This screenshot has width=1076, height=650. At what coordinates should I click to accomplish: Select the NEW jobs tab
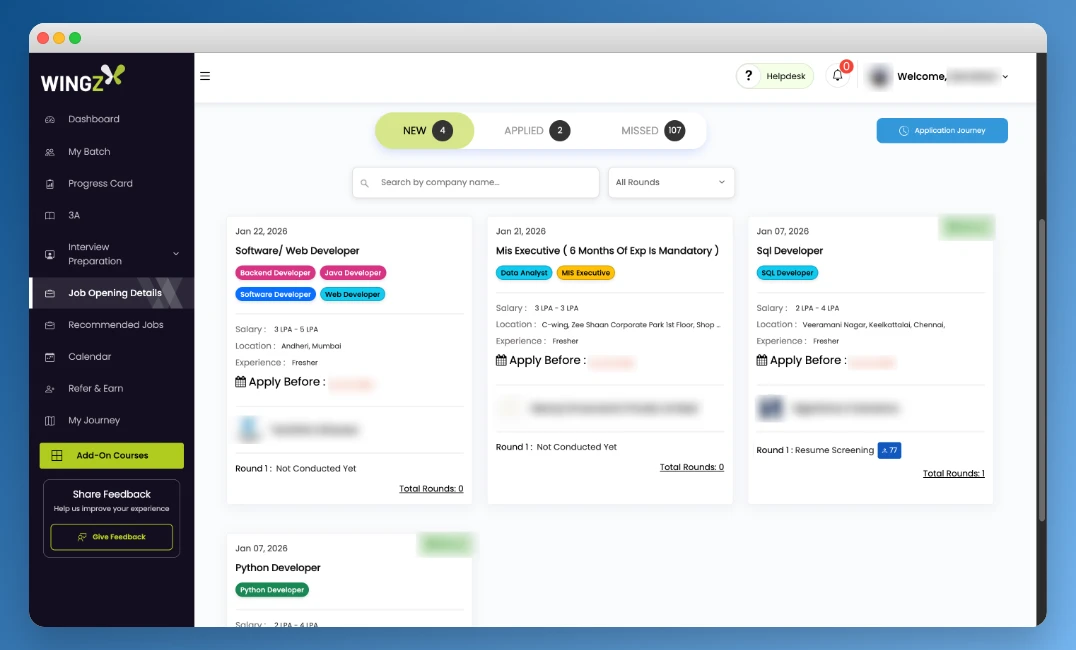coord(424,130)
